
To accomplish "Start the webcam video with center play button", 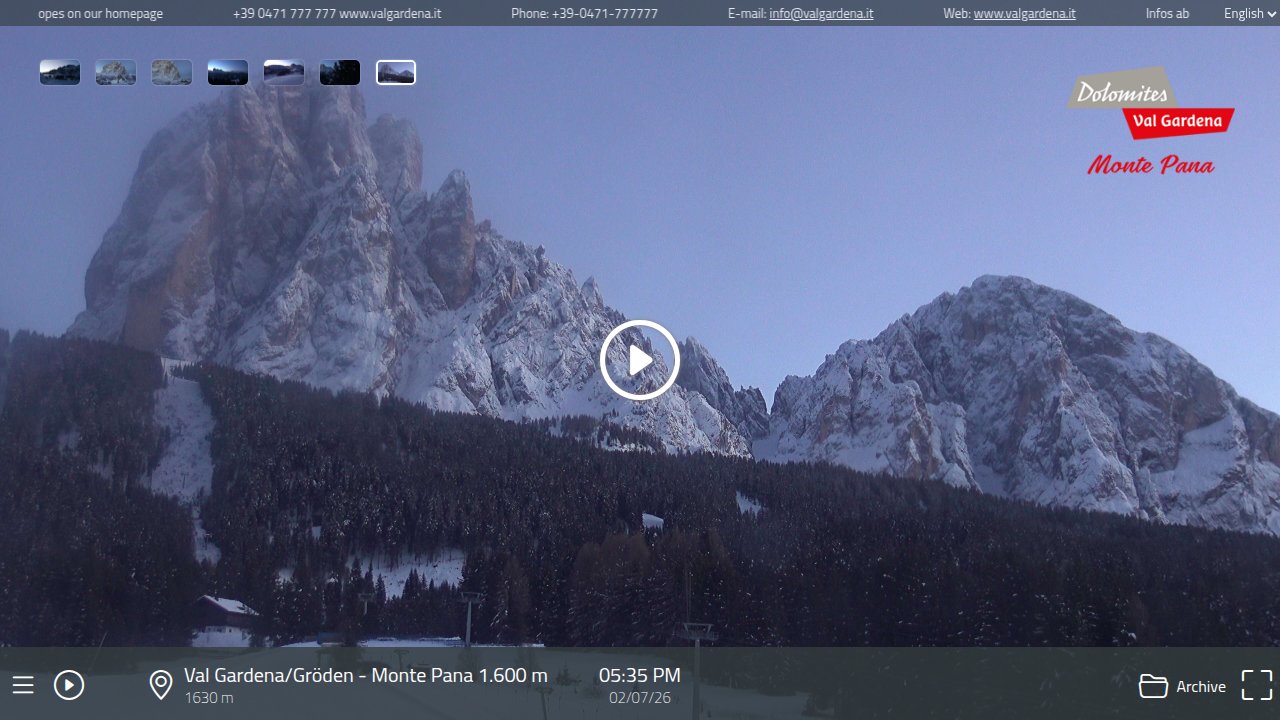I will click(x=639, y=360).
